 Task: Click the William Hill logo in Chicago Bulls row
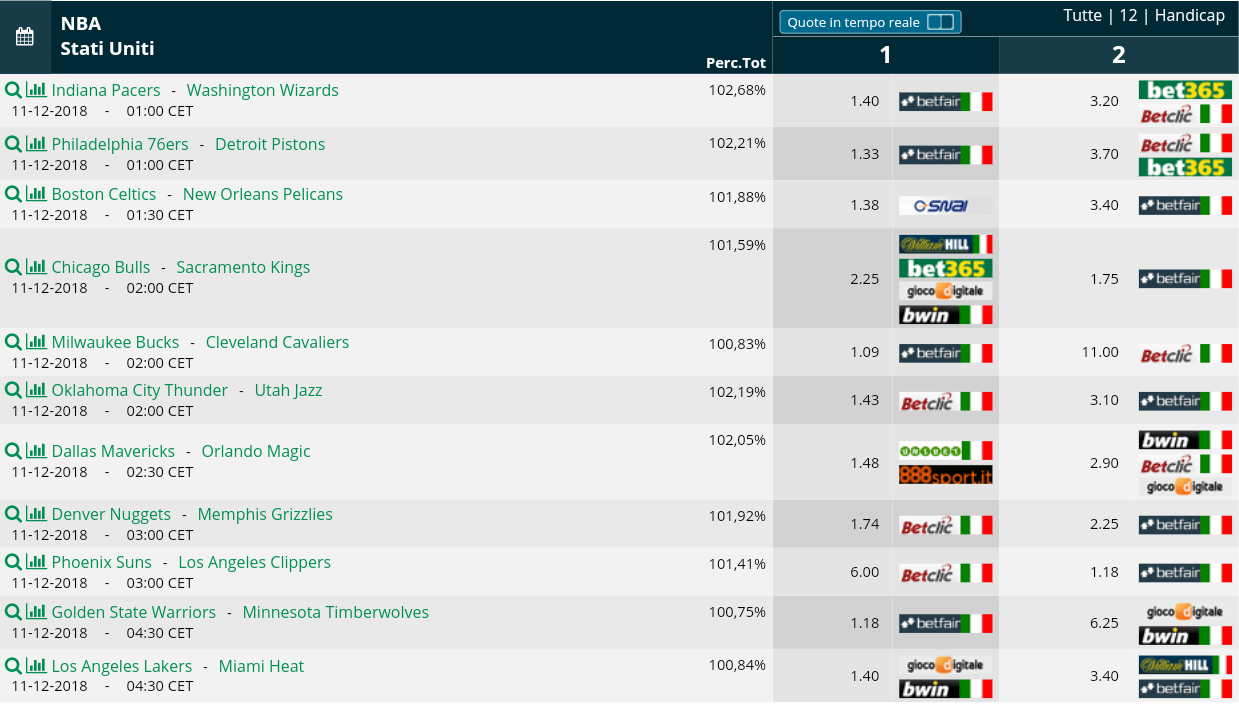tap(945, 244)
